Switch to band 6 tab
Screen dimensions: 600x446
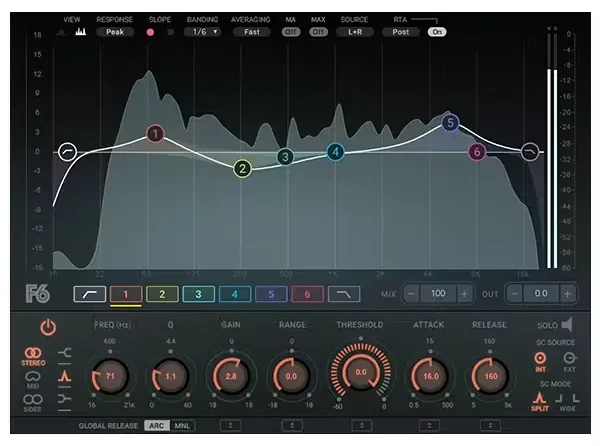point(307,294)
